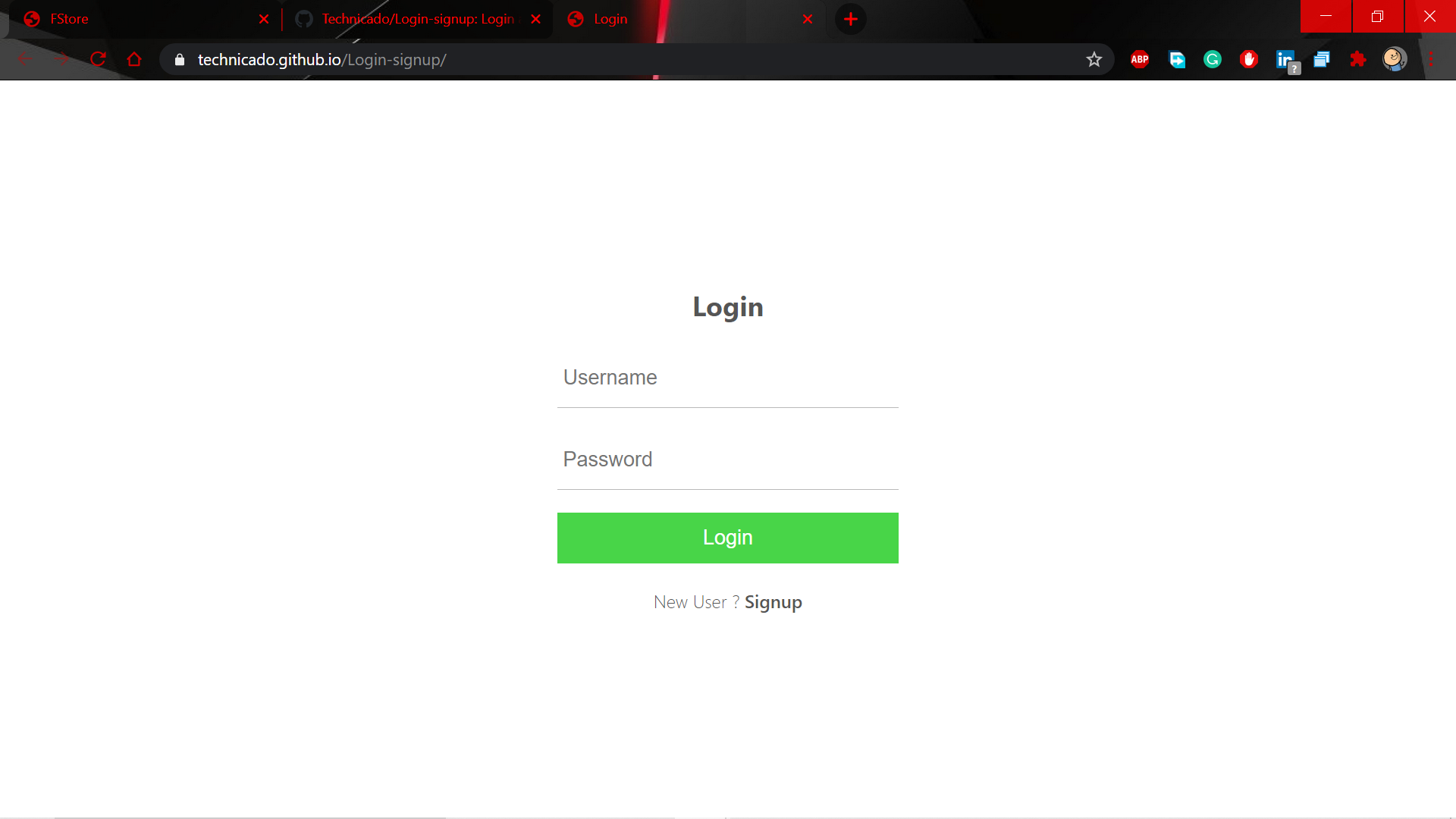
Task: Click the "New User ?" text
Action: [697, 602]
